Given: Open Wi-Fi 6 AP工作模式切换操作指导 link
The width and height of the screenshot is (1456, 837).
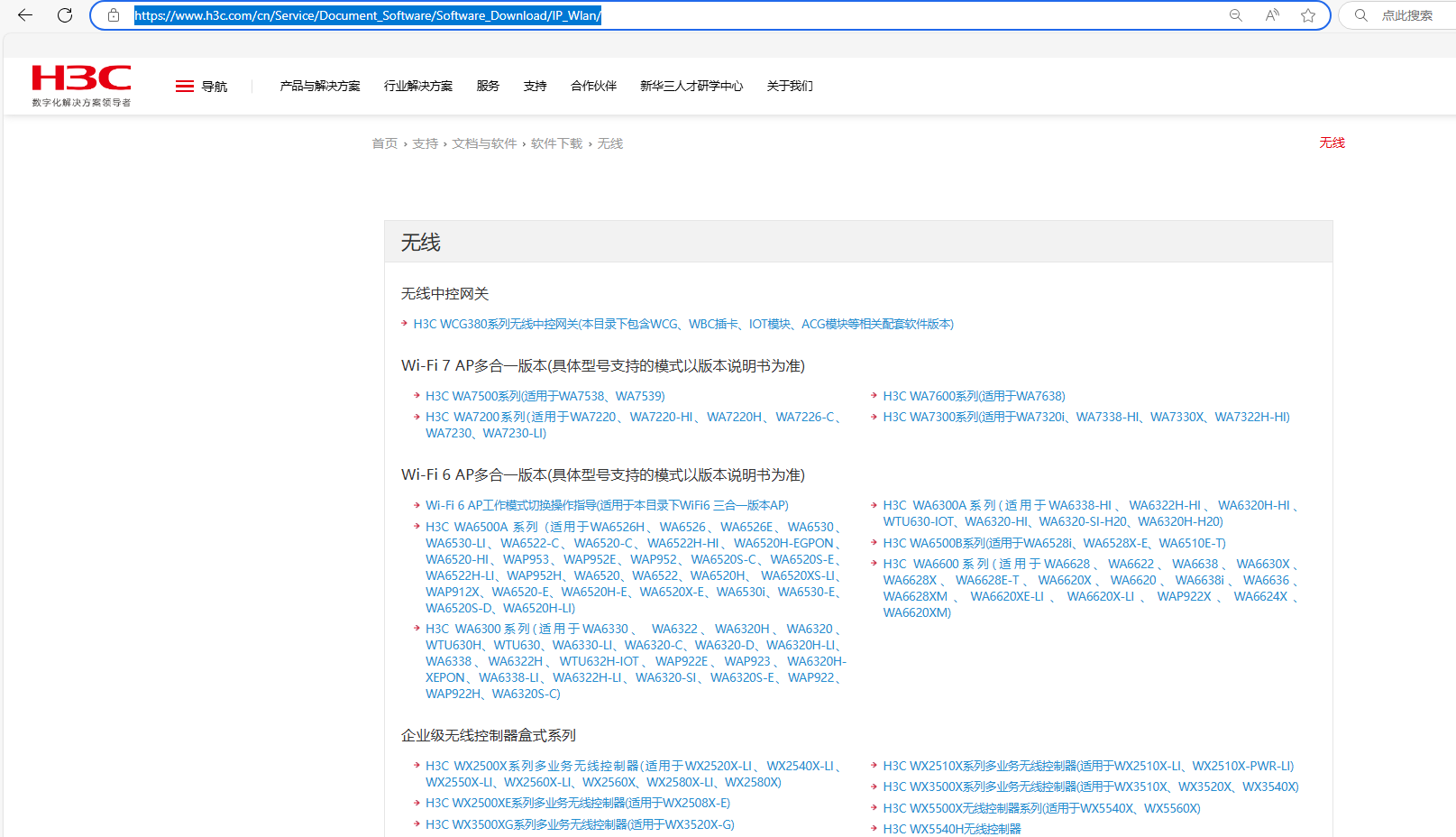Looking at the screenshot, I should click(x=607, y=505).
